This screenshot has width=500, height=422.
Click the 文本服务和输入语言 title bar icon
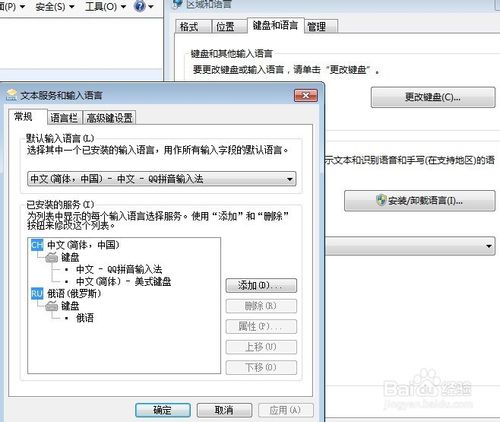tap(12, 95)
